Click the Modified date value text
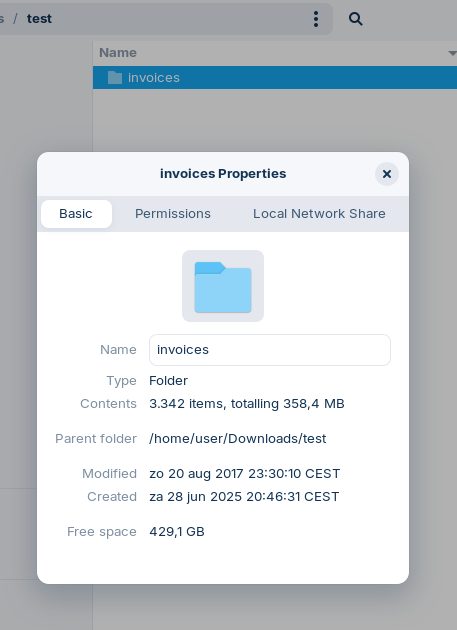This screenshot has width=457, height=630. point(245,474)
